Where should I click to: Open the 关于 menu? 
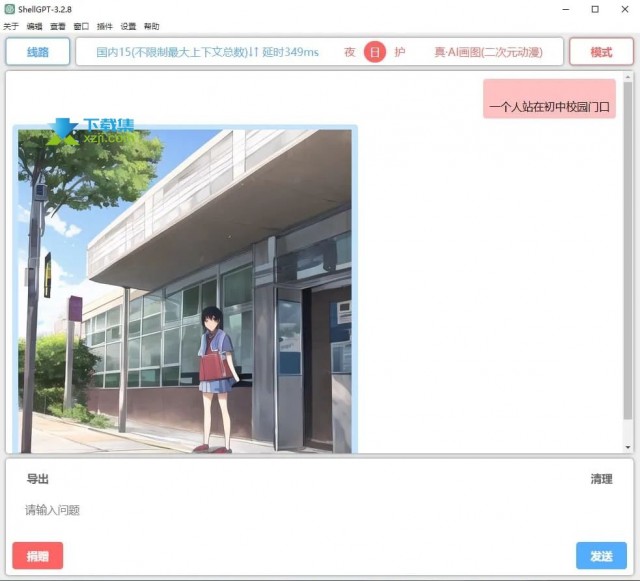click(11, 26)
